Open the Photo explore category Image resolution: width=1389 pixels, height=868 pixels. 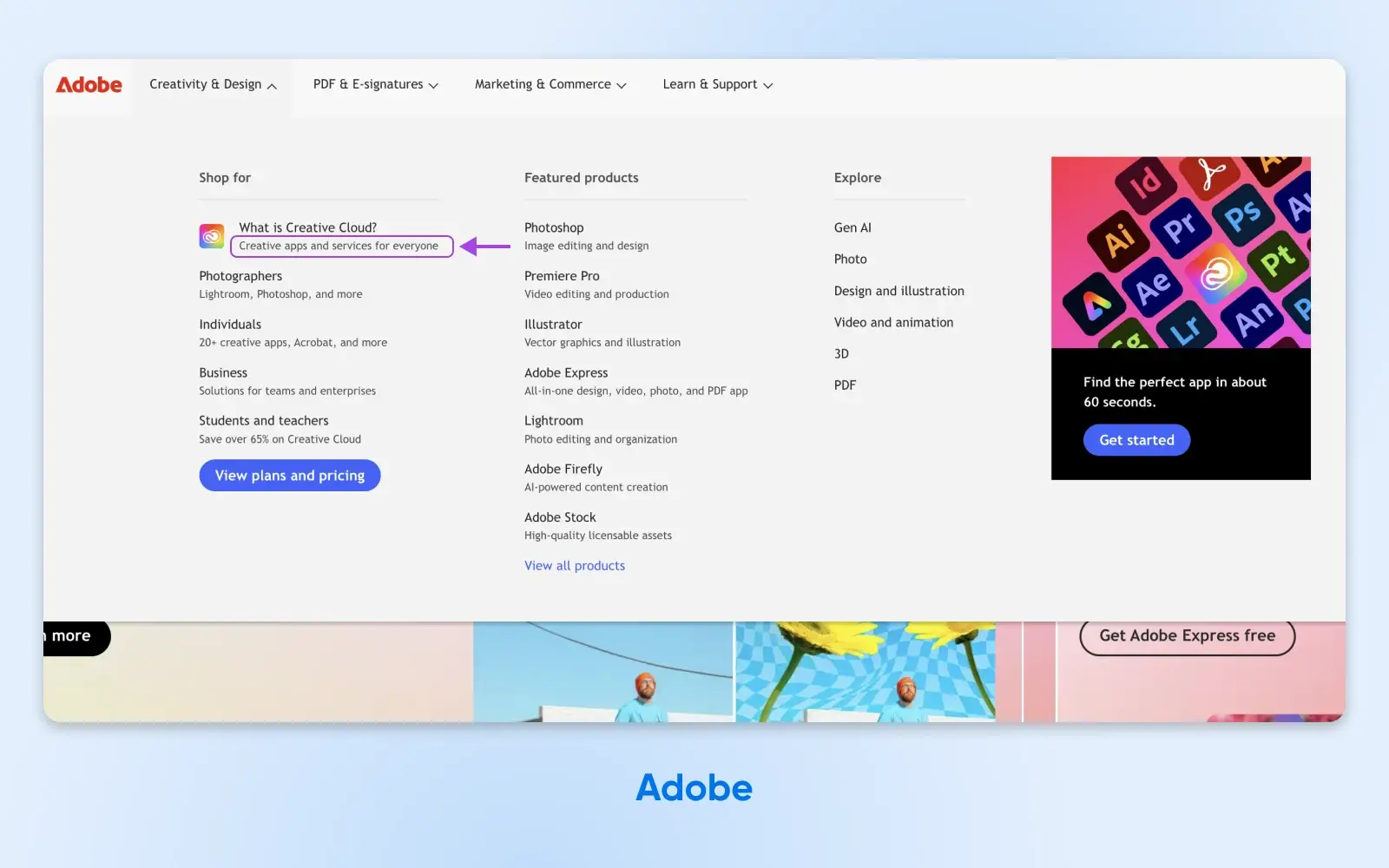tap(851, 259)
